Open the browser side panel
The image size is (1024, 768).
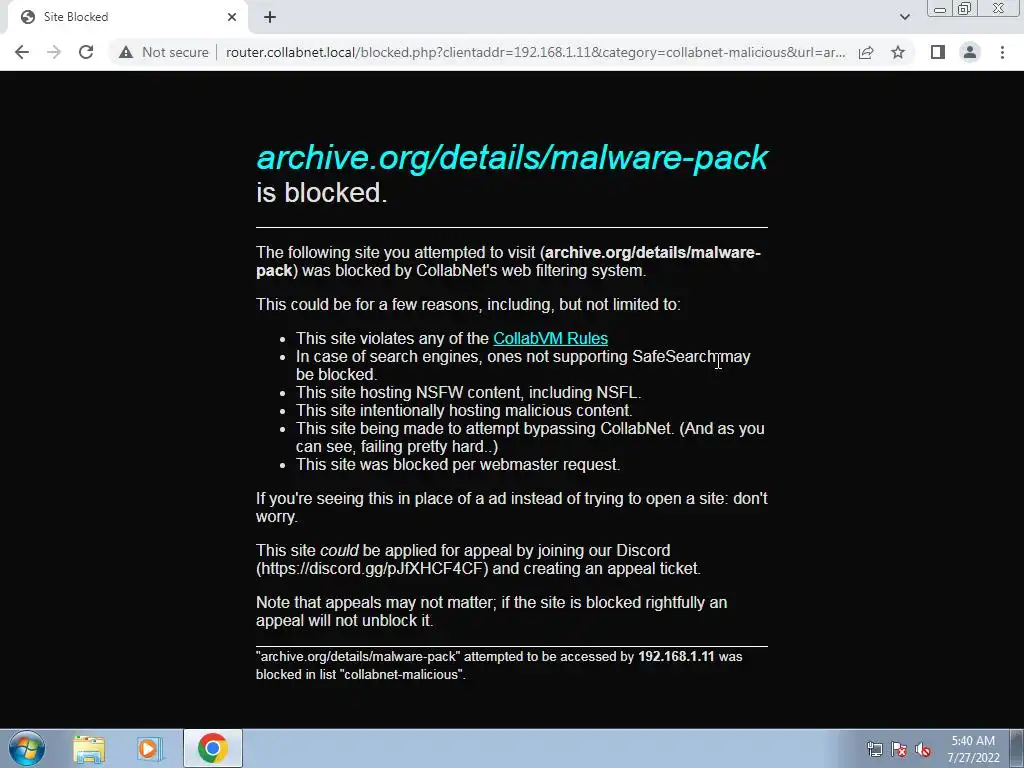pyautogui.click(x=938, y=52)
